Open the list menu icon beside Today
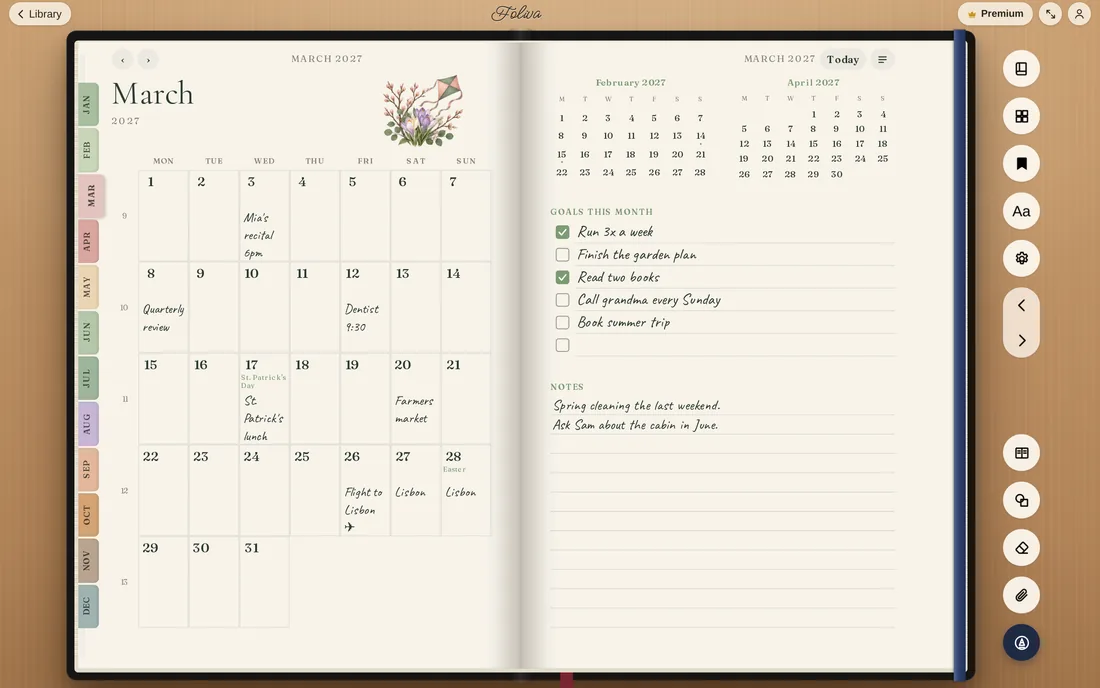This screenshot has height=688, width=1100. 883,60
